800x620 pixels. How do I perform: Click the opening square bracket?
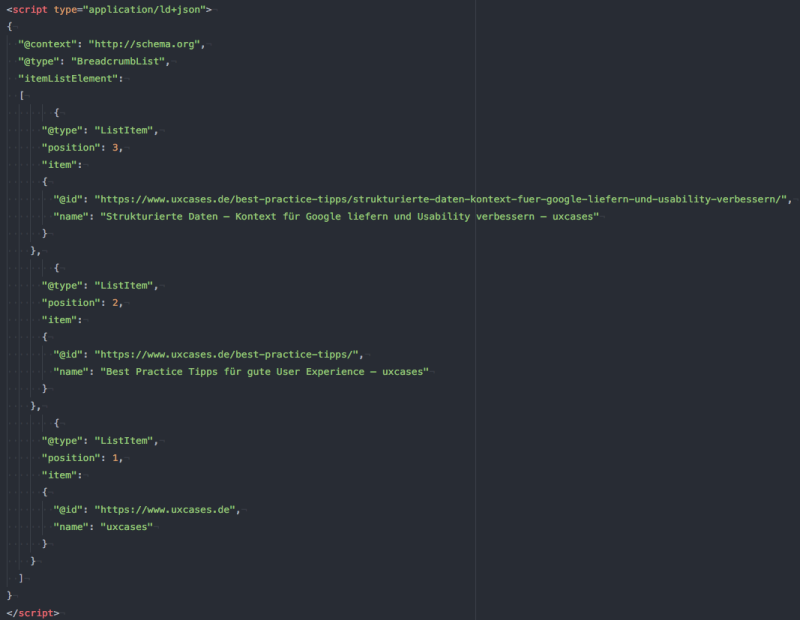point(21,95)
